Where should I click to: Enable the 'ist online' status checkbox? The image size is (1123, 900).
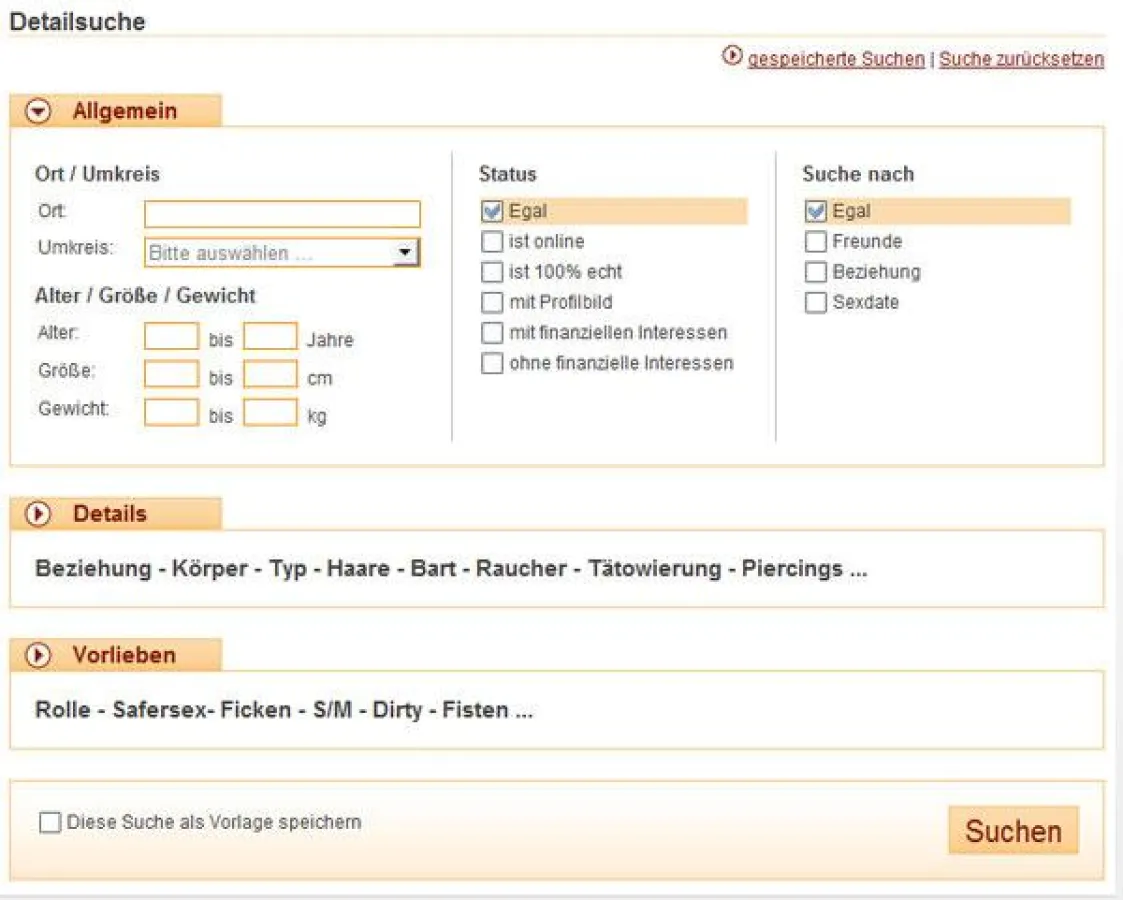click(492, 242)
